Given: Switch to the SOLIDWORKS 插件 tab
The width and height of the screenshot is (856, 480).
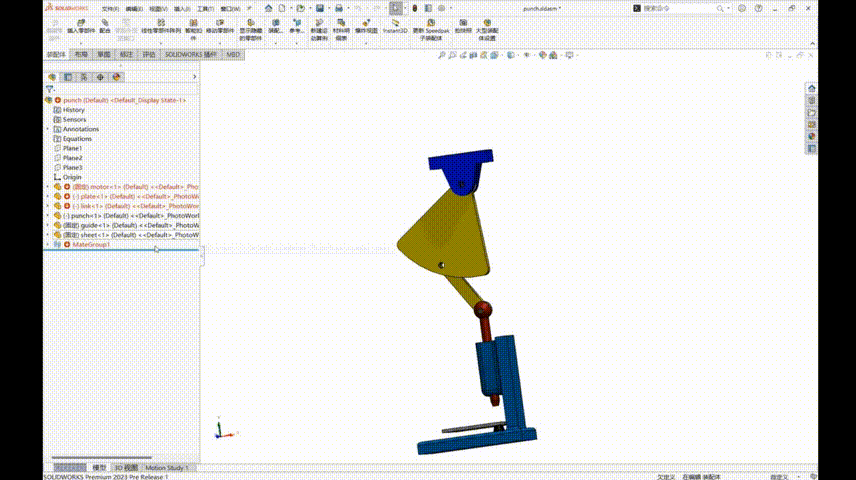Looking at the screenshot, I should (x=190, y=55).
